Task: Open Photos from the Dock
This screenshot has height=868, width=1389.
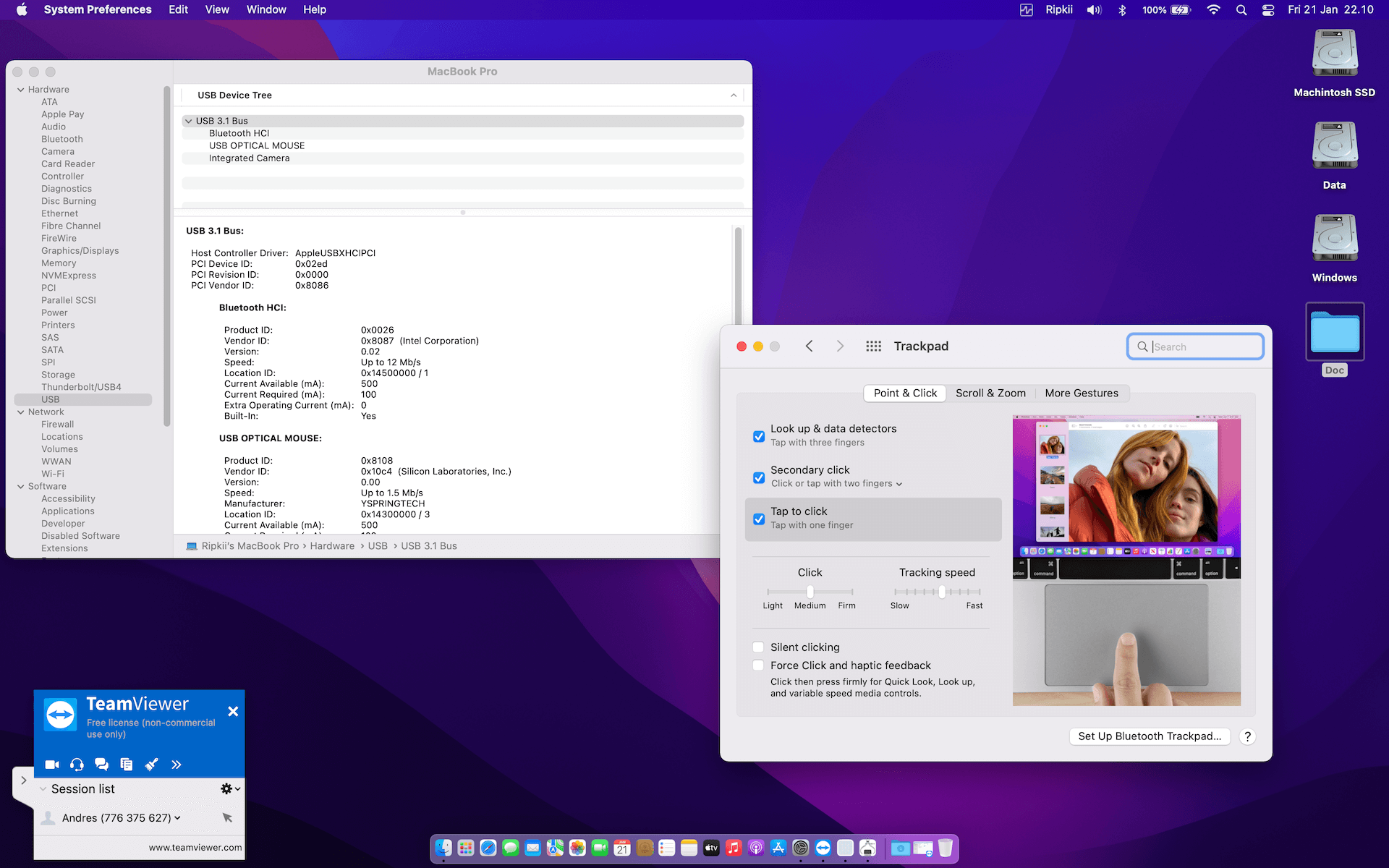Action: tap(577, 848)
